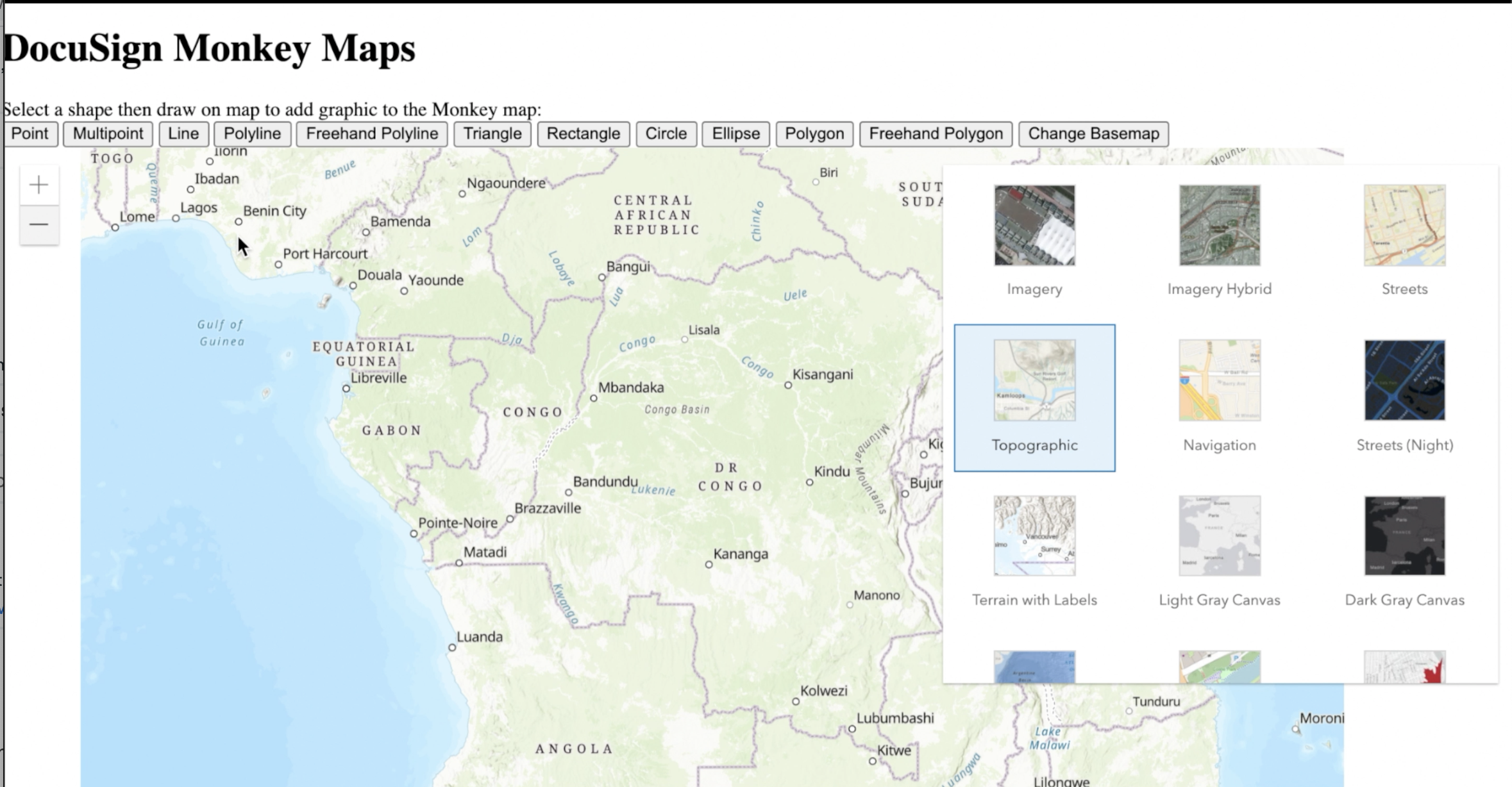Image resolution: width=1512 pixels, height=787 pixels.
Task: Click the Rectangle shape button
Action: click(583, 134)
